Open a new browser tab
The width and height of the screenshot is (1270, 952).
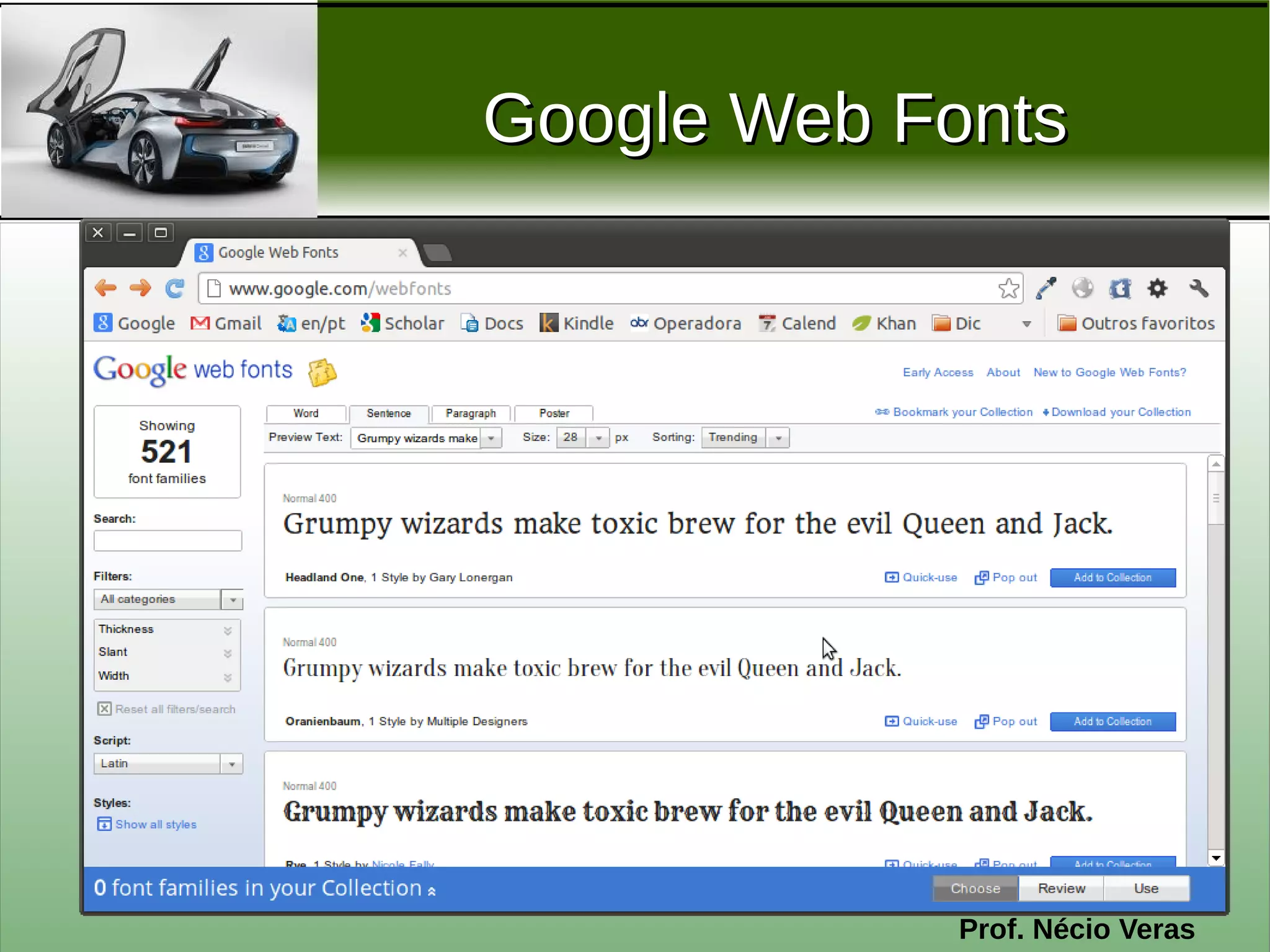click(x=437, y=252)
